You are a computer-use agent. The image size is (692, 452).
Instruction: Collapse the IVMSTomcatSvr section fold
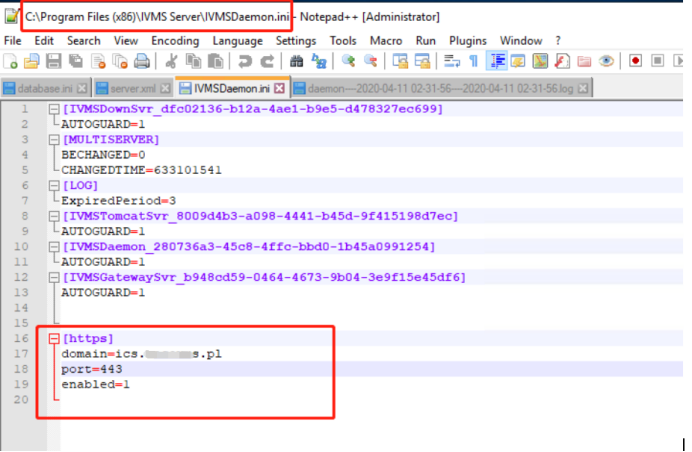coord(54,216)
